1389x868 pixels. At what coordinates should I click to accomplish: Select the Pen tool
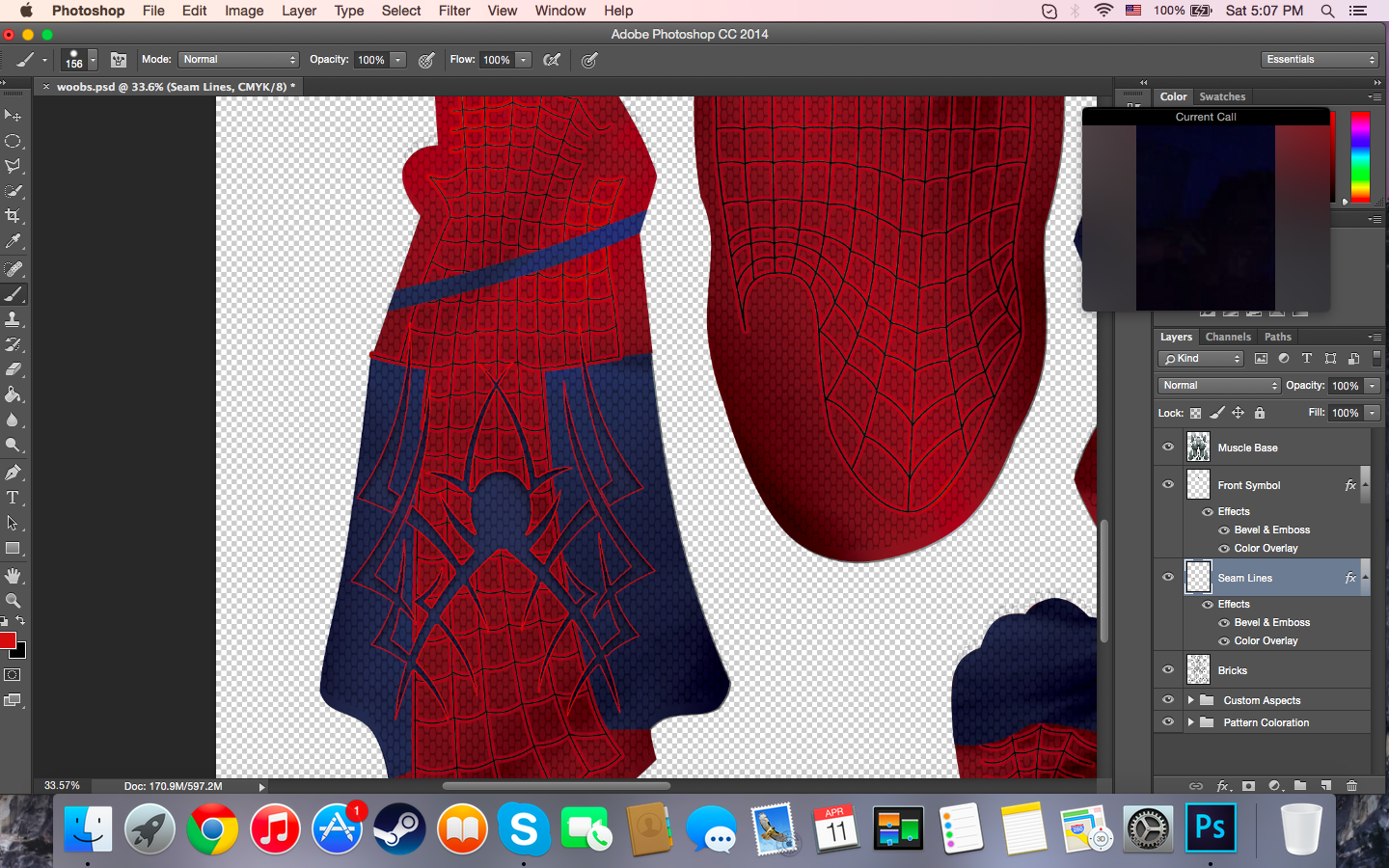13,473
